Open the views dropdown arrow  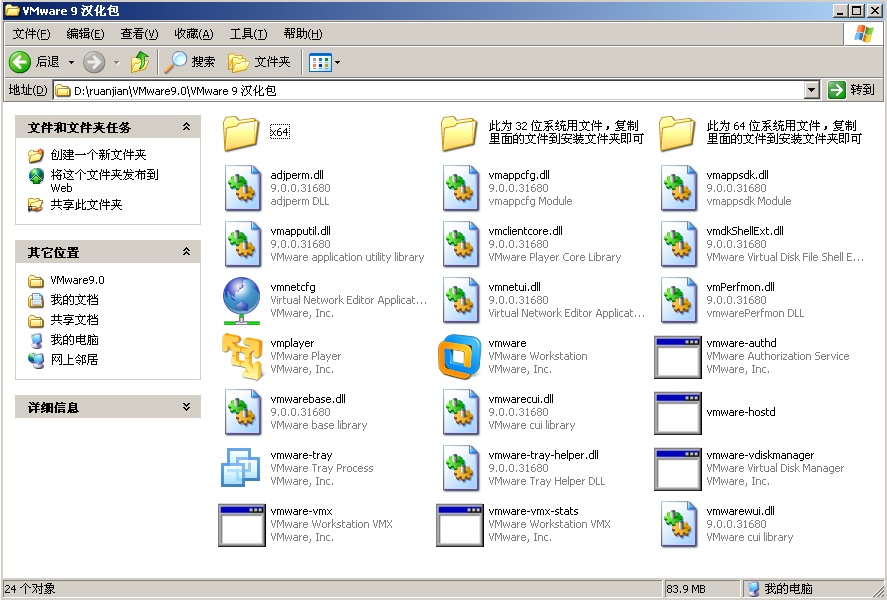click(338, 62)
